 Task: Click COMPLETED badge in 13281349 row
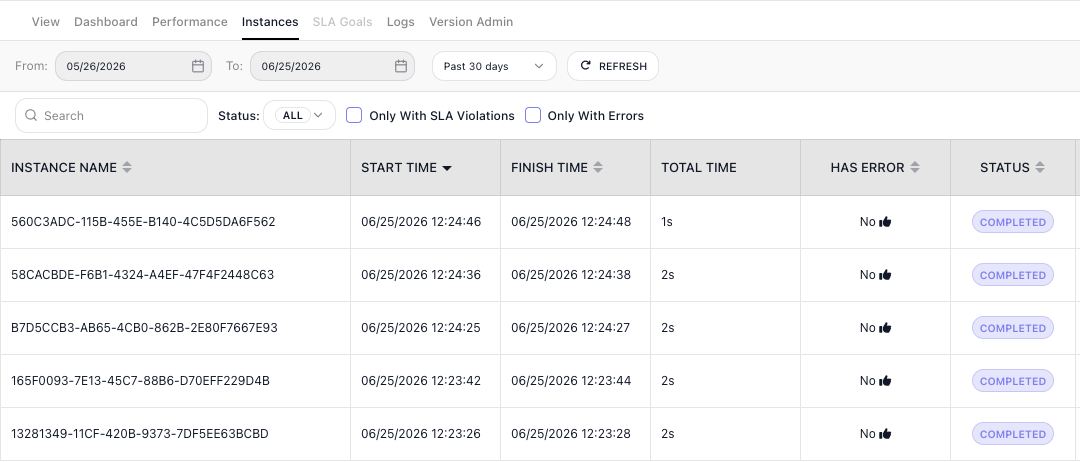point(1012,434)
